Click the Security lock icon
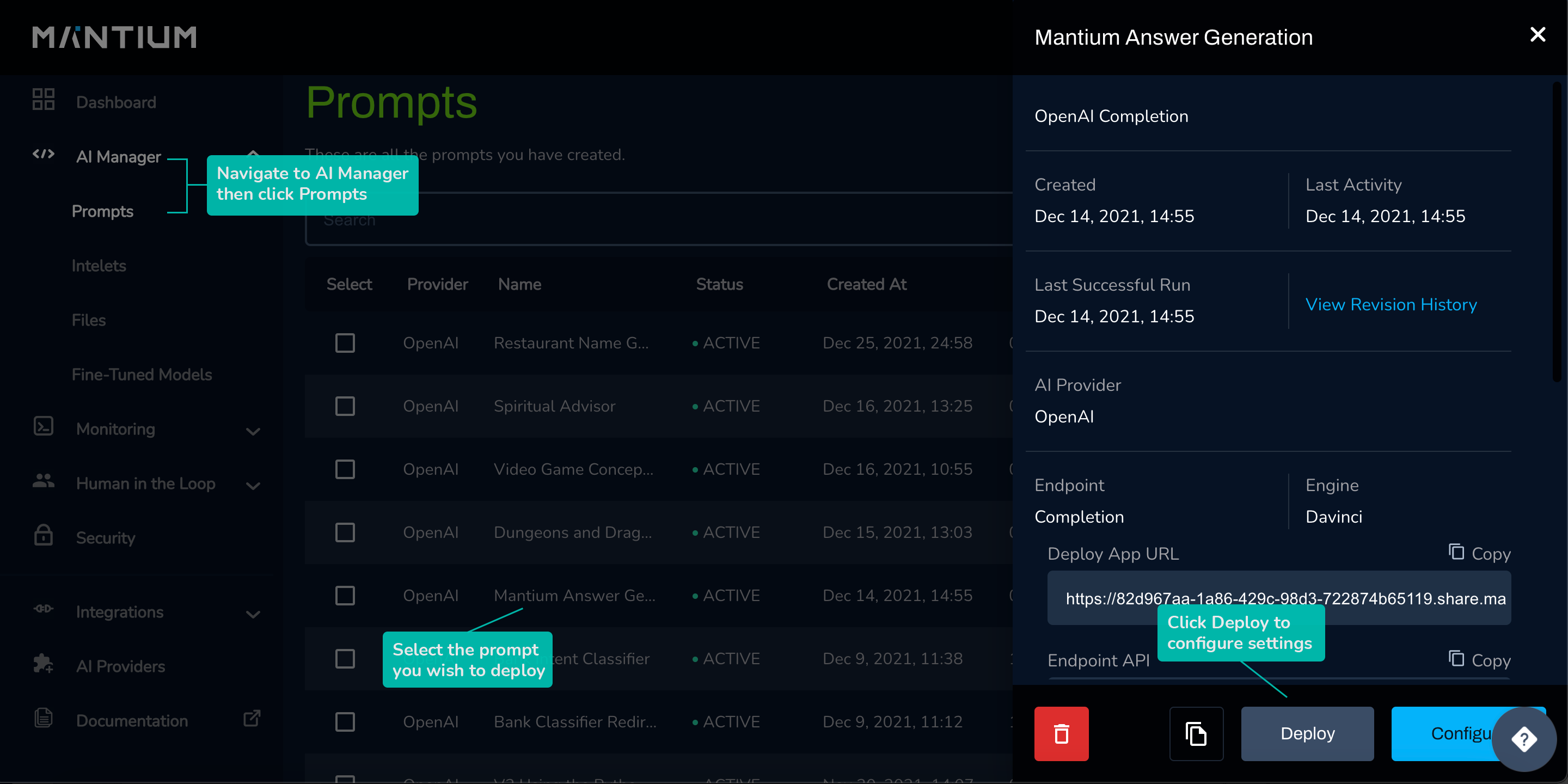1568x784 pixels. tap(43, 536)
